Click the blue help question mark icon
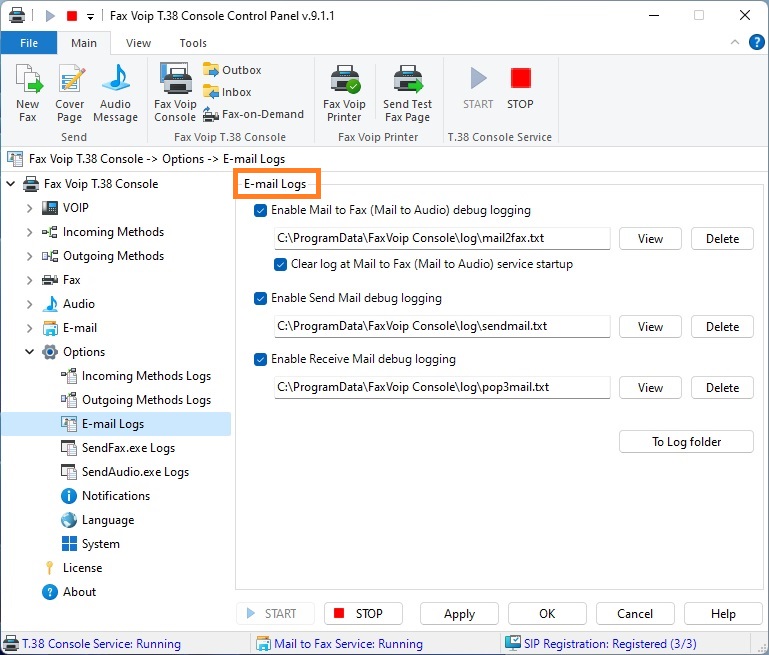This screenshot has height=655, width=769. [x=757, y=42]
